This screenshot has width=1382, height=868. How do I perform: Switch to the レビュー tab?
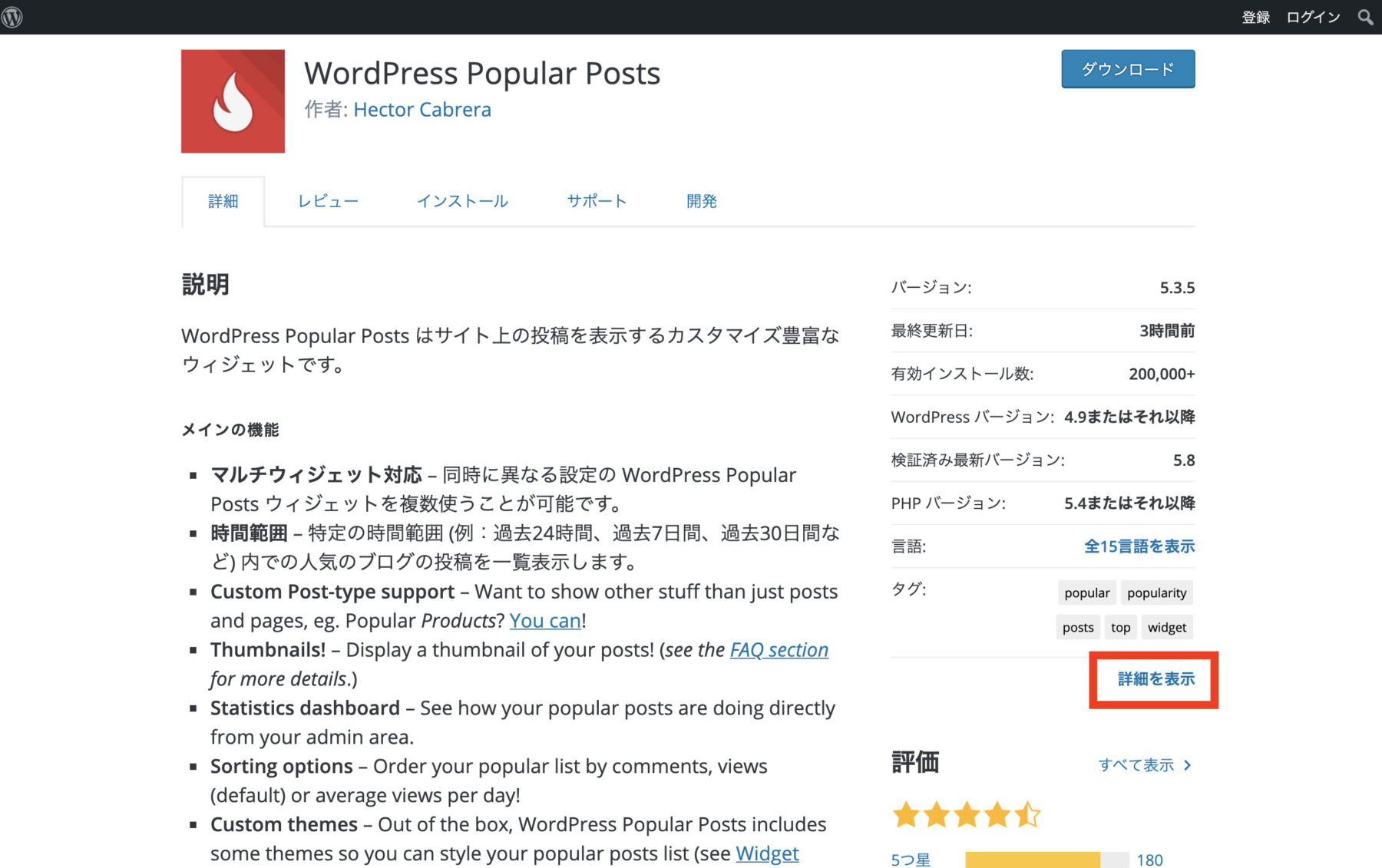(x=328, y=201)
